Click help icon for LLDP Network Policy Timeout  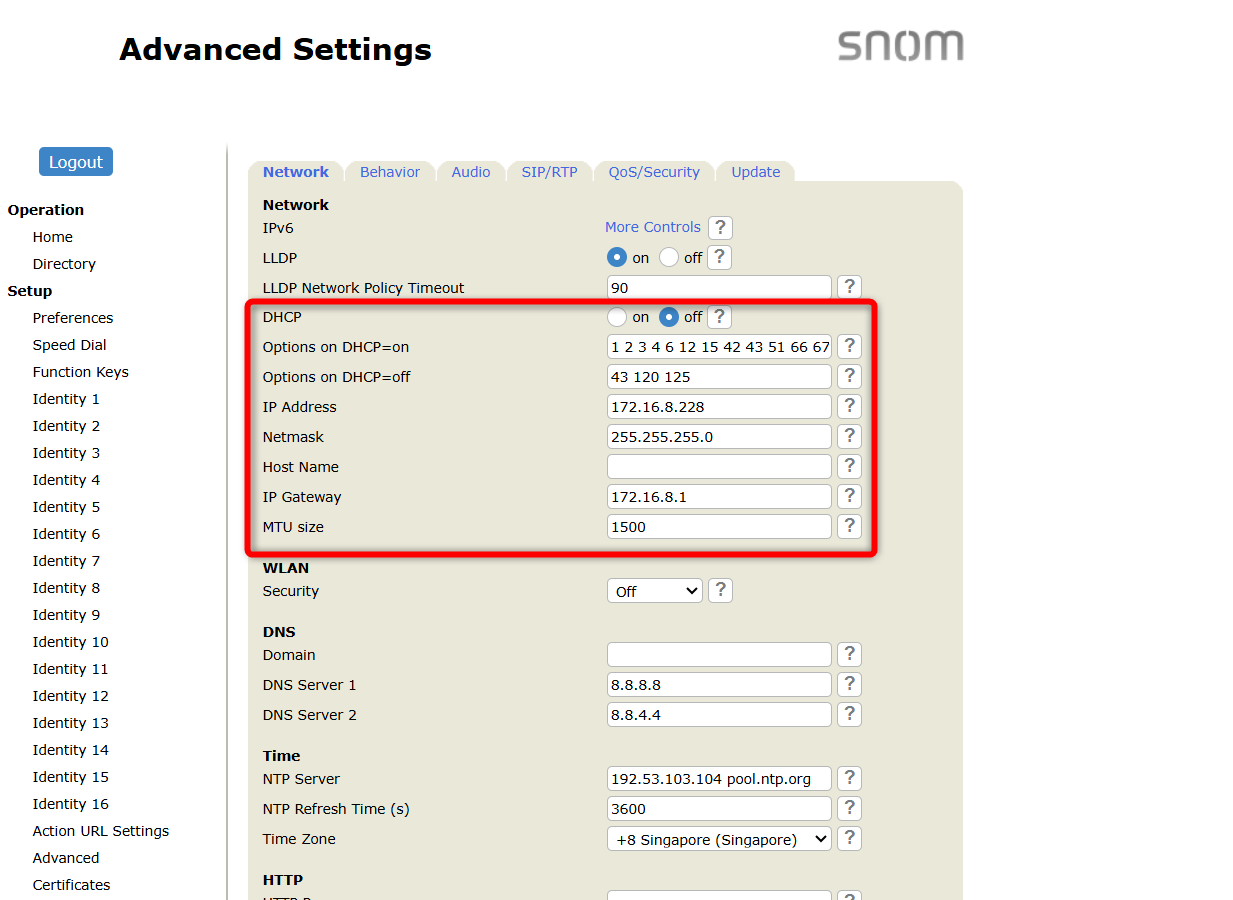pos(849,287)
